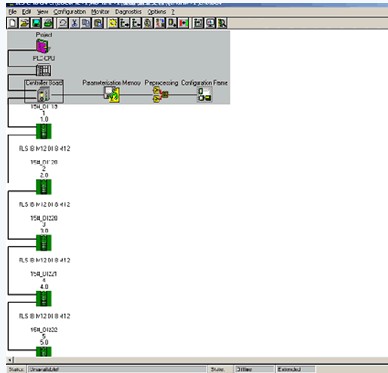Open the Monitor menu
388x373 pixels.
coord(100,12)
